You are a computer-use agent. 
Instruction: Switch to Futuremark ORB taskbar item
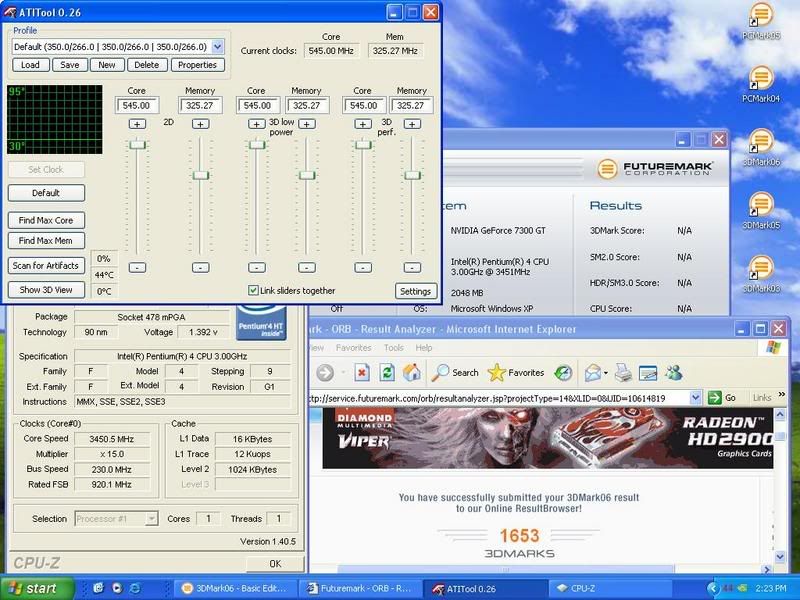coord(360,588)
